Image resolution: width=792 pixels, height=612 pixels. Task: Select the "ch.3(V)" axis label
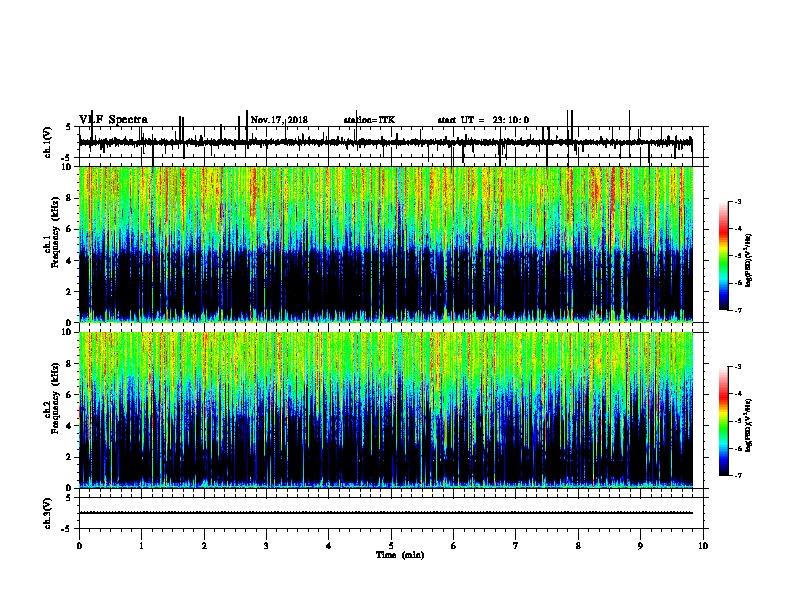(48, 513)
